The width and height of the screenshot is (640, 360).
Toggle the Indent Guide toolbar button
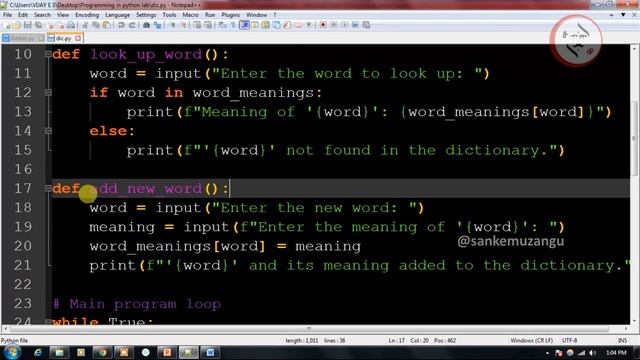[x=245, y=25]
